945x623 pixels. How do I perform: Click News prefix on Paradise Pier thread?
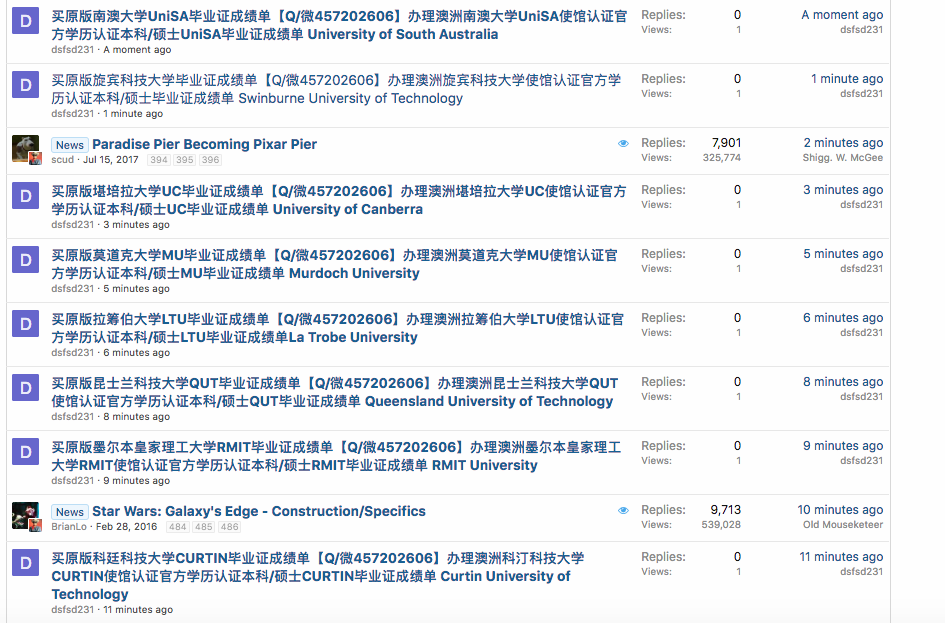pyautogui.click(x=70, y=145)
